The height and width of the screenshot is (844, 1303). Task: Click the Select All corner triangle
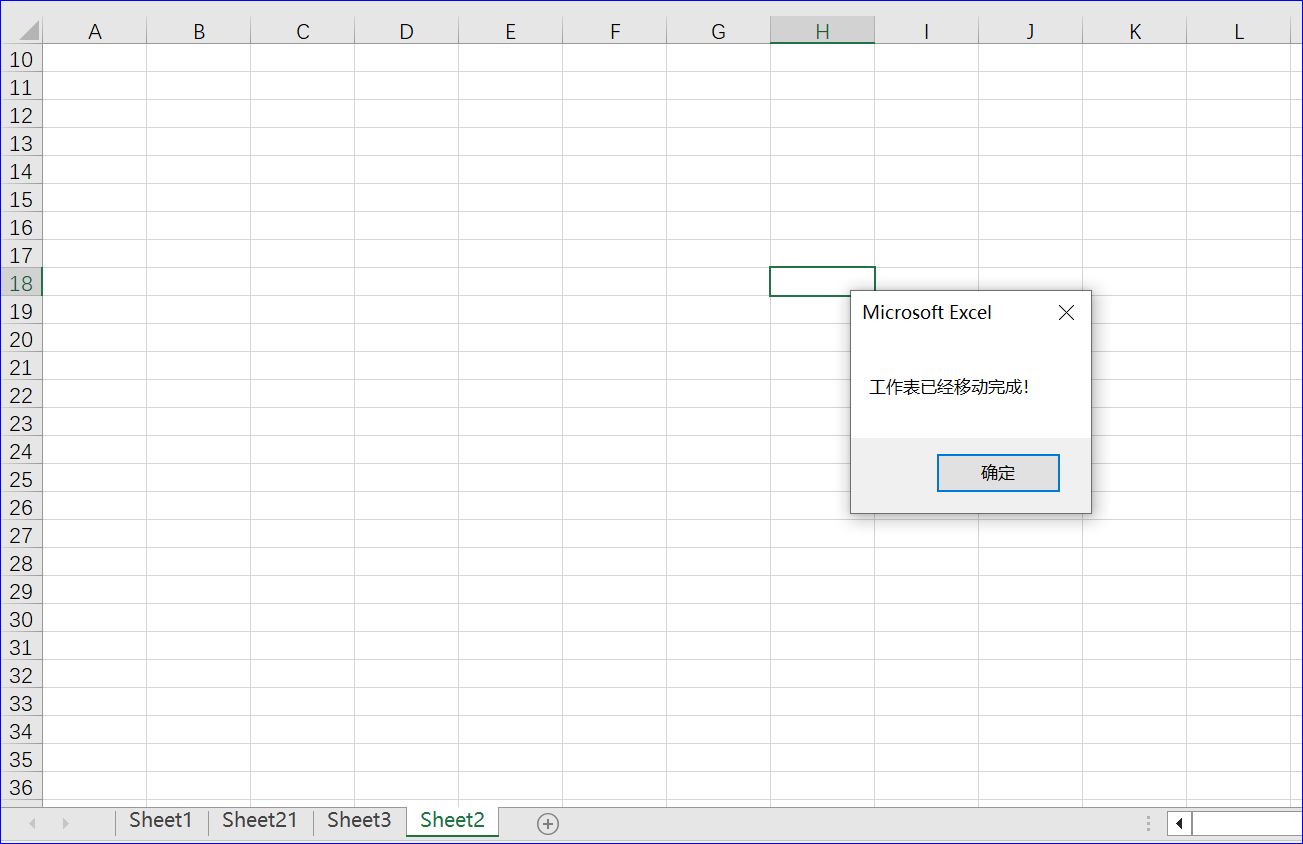pyautogui.click(x=28, y=31)
